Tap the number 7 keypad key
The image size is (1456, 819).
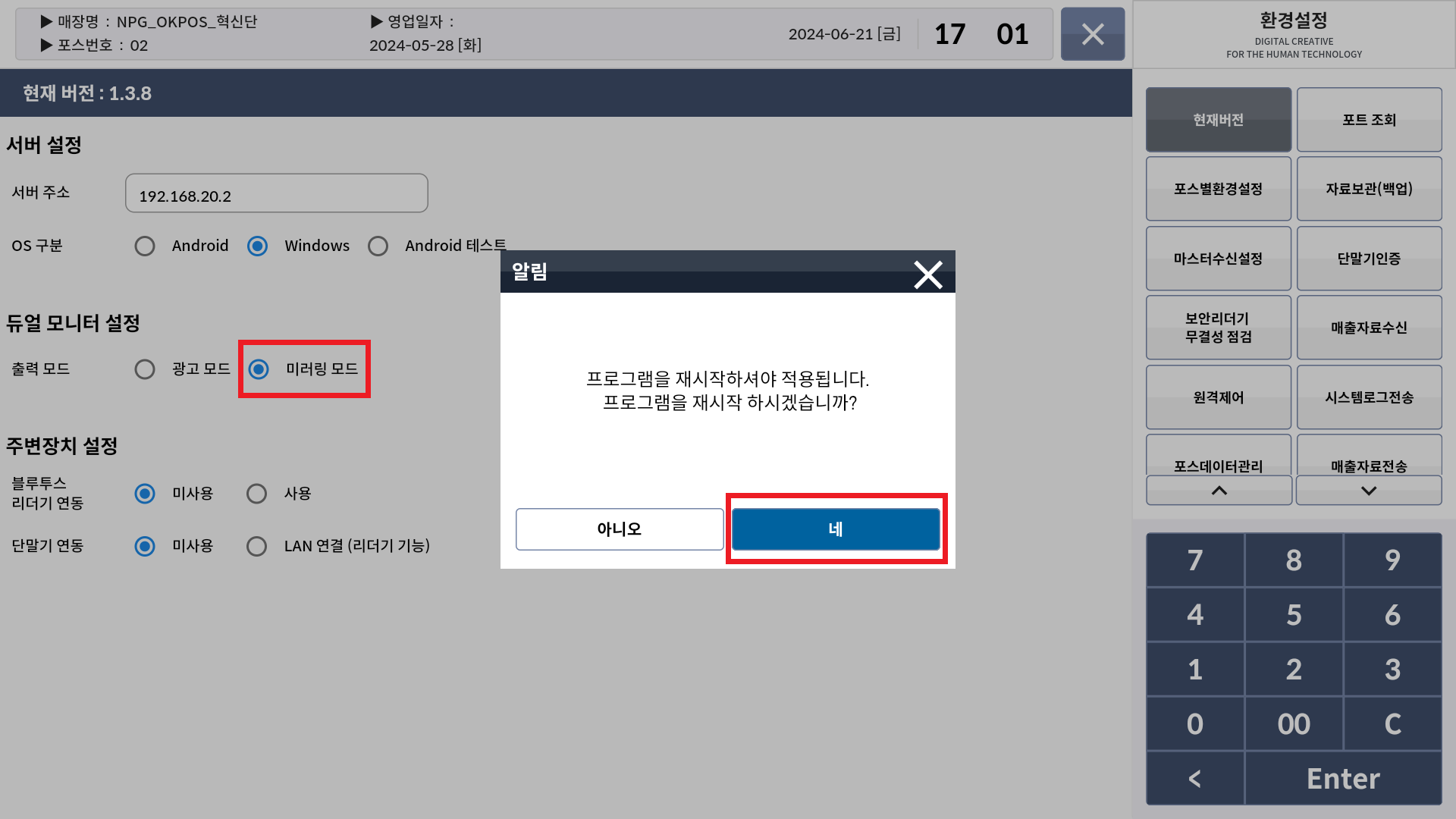[x=1195, y=560]
